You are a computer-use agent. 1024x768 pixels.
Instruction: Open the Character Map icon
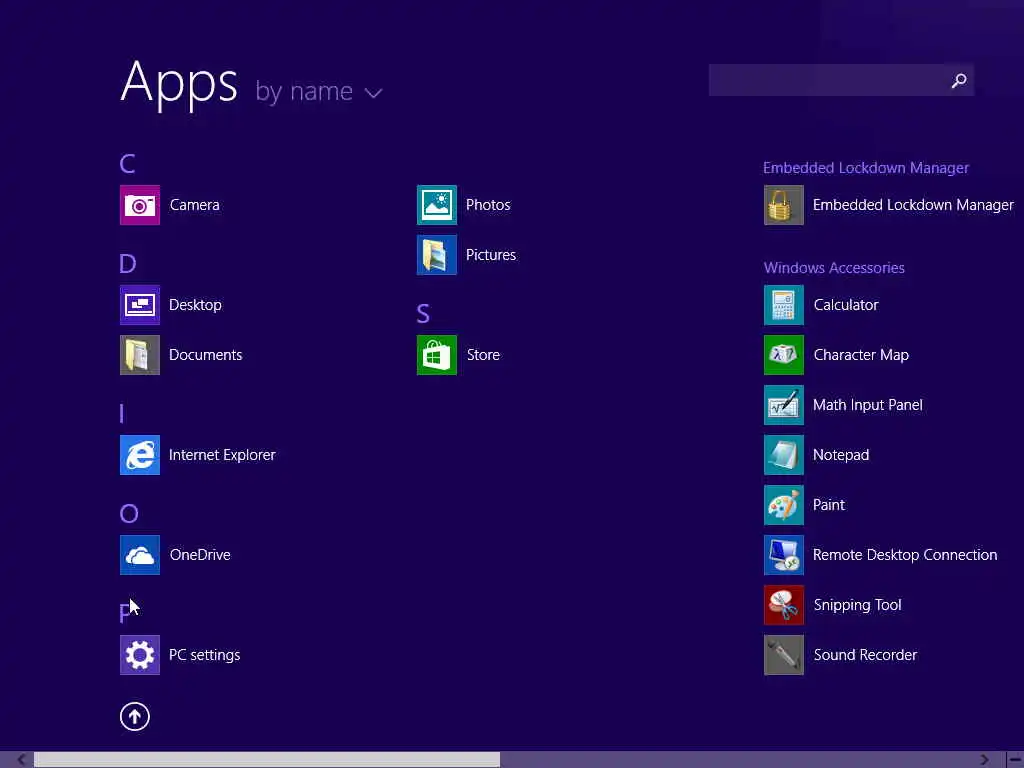[x=784, y=355]
